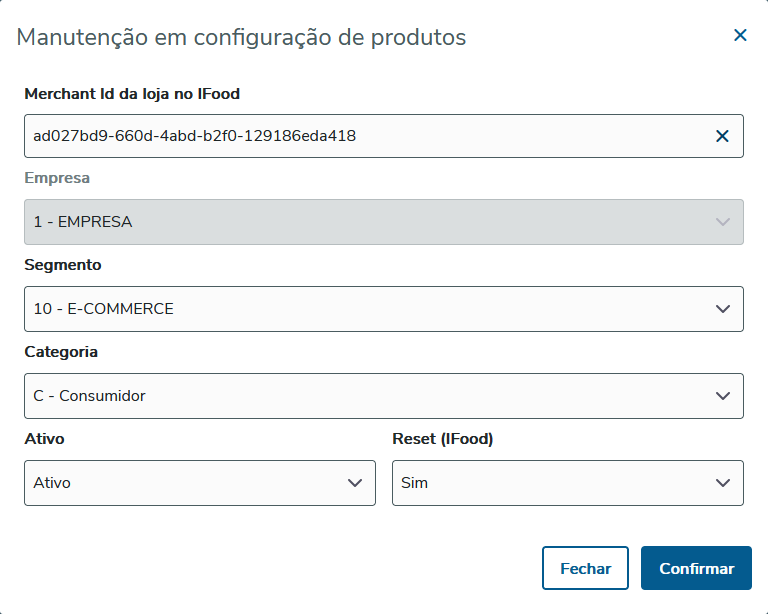The height and width of the screenshot is (614, 768).
Task: Click the Segmento field label
Action: (x=63, y=265)
